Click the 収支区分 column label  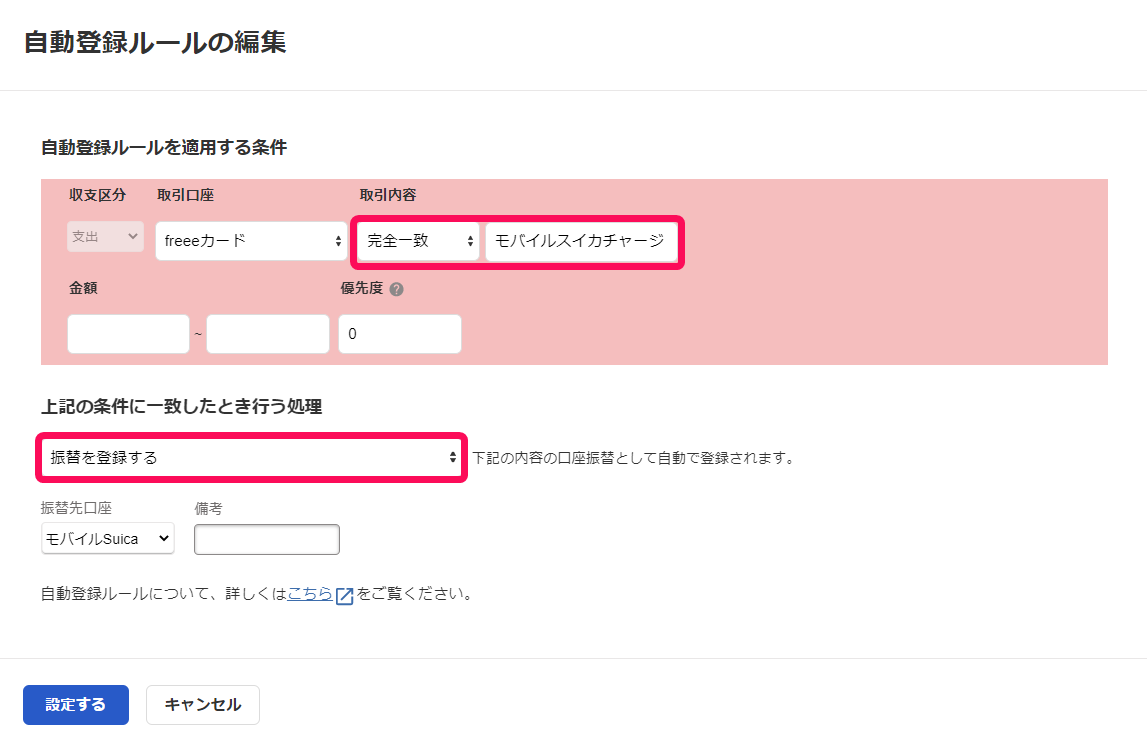click(97, 195)
